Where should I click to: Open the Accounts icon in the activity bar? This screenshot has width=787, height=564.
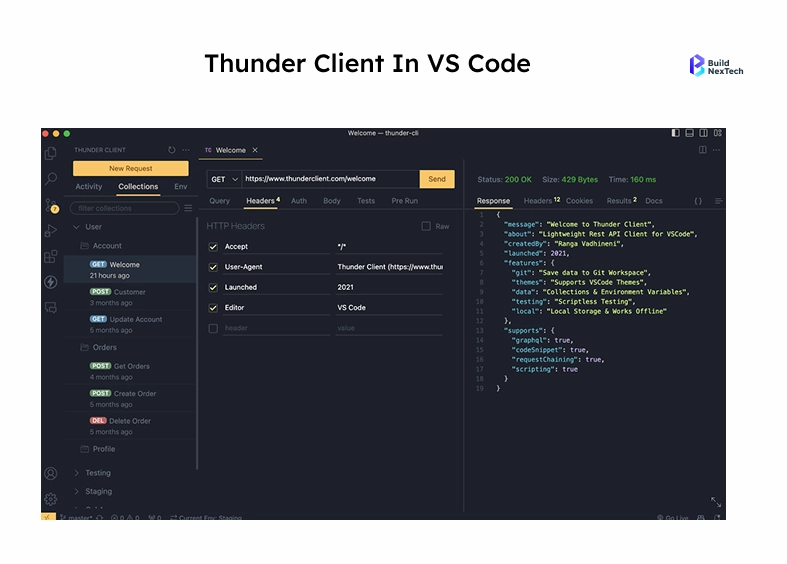[x=51, y=473]
